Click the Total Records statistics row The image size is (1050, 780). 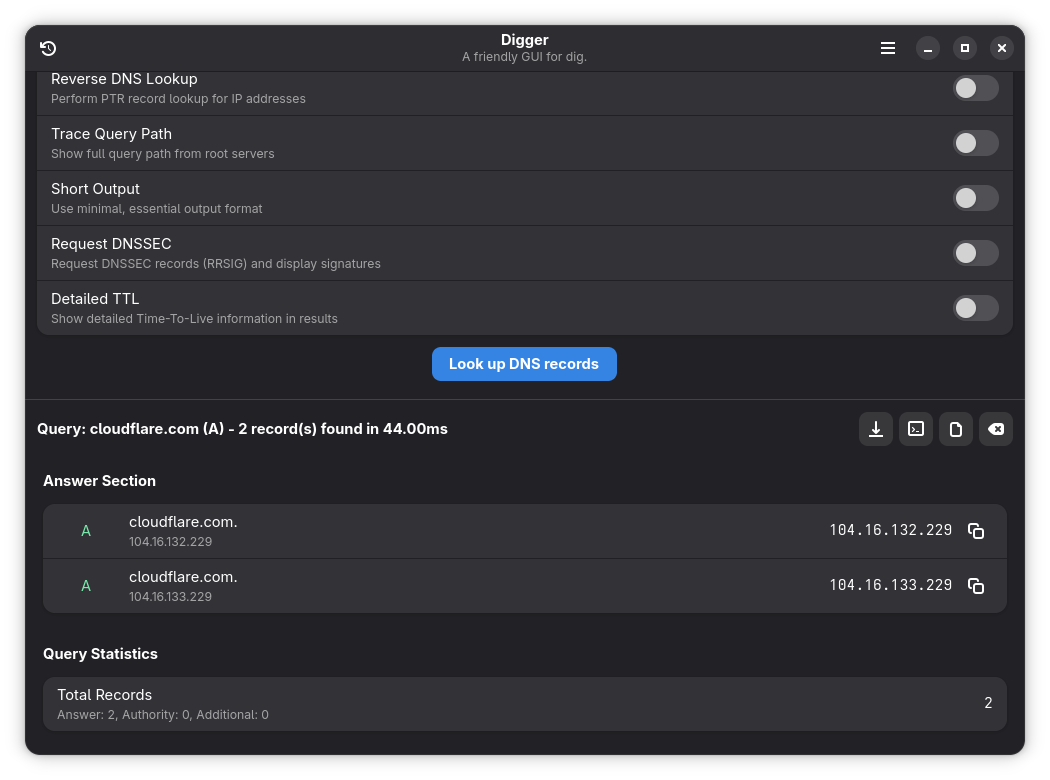(524, 704)
